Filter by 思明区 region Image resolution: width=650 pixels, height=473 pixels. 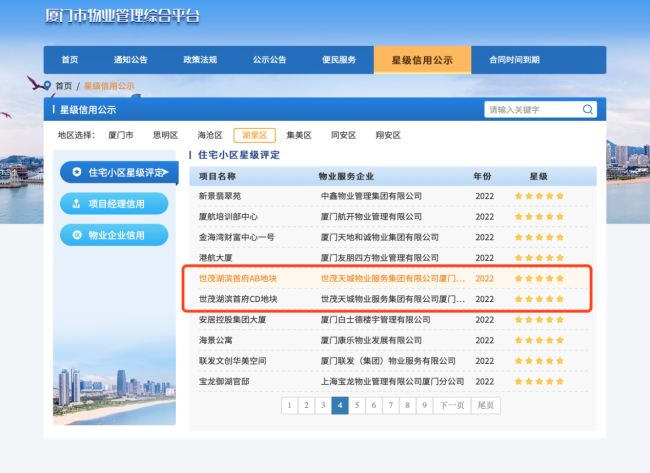(165, 135)
